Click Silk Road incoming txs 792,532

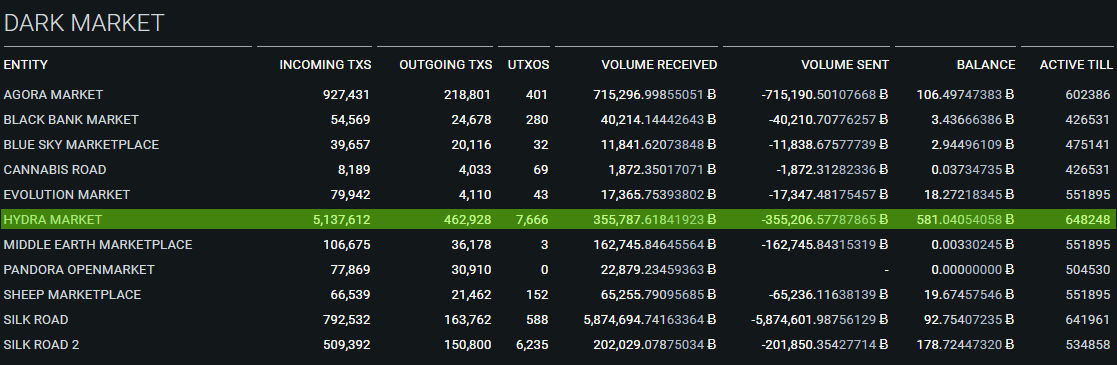[347, 319]
